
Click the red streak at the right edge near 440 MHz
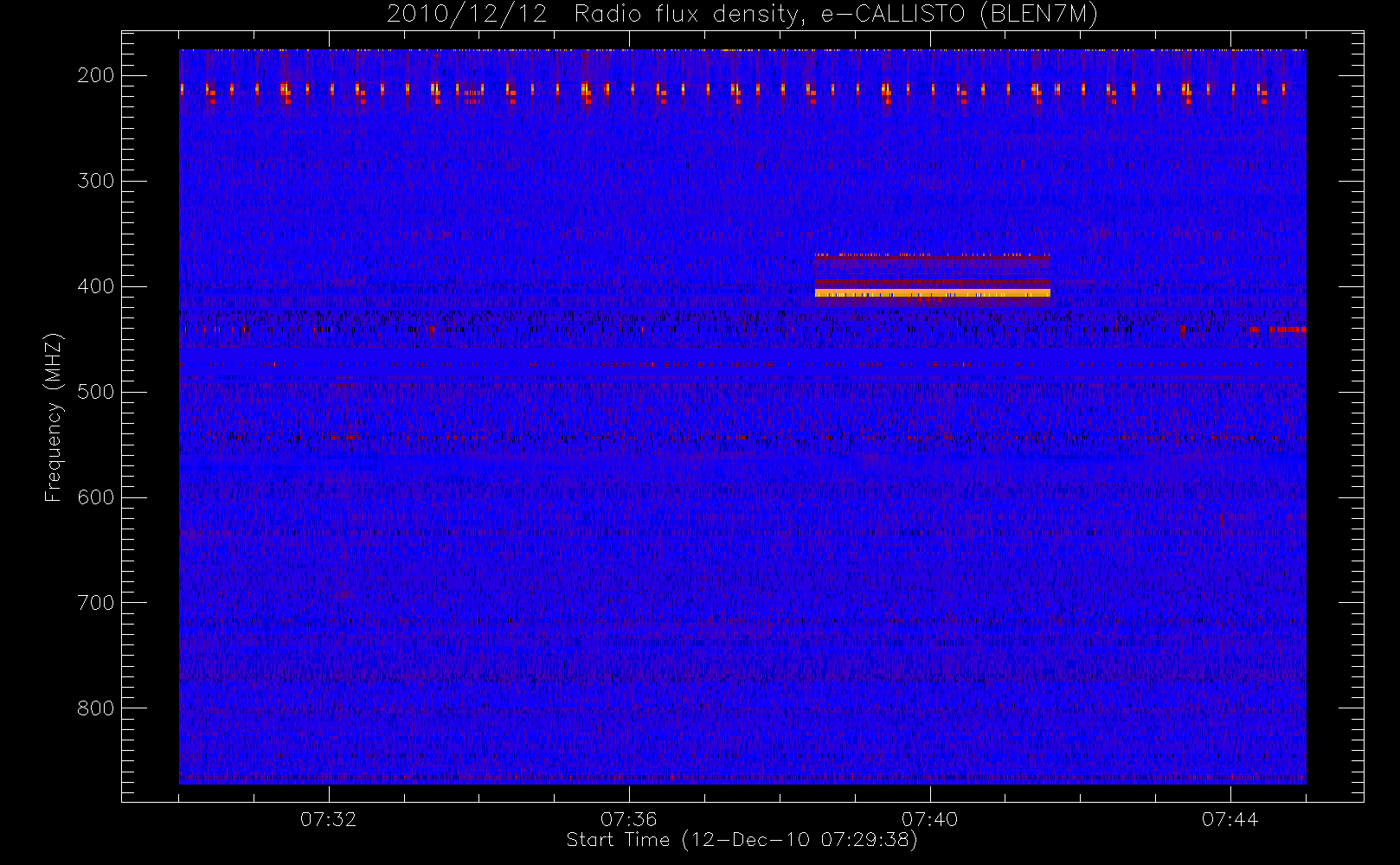coord(1277,330)
